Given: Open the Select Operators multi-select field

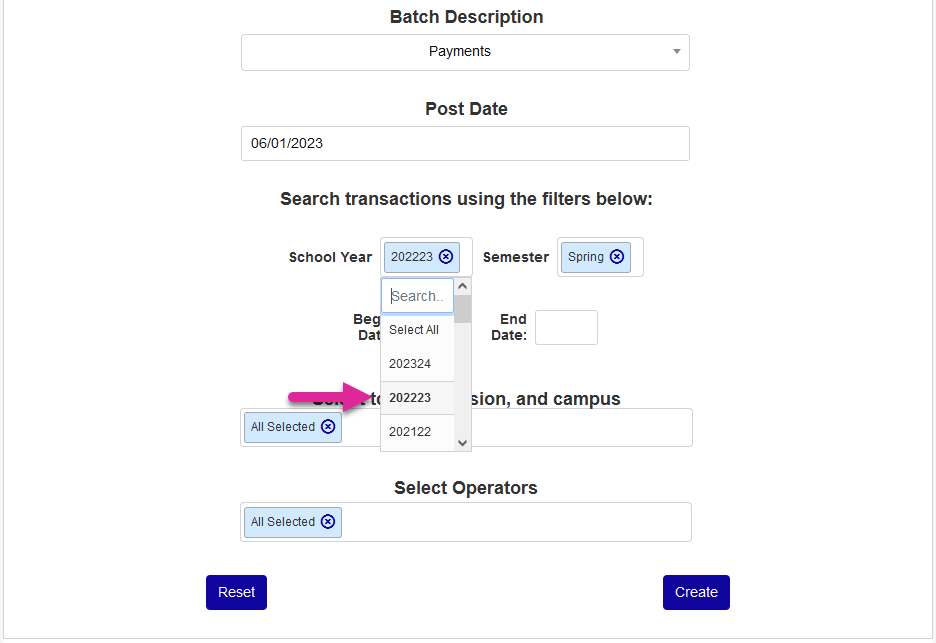Looking at the screenshot, I should pyautogui.click(x=515, y=522).
